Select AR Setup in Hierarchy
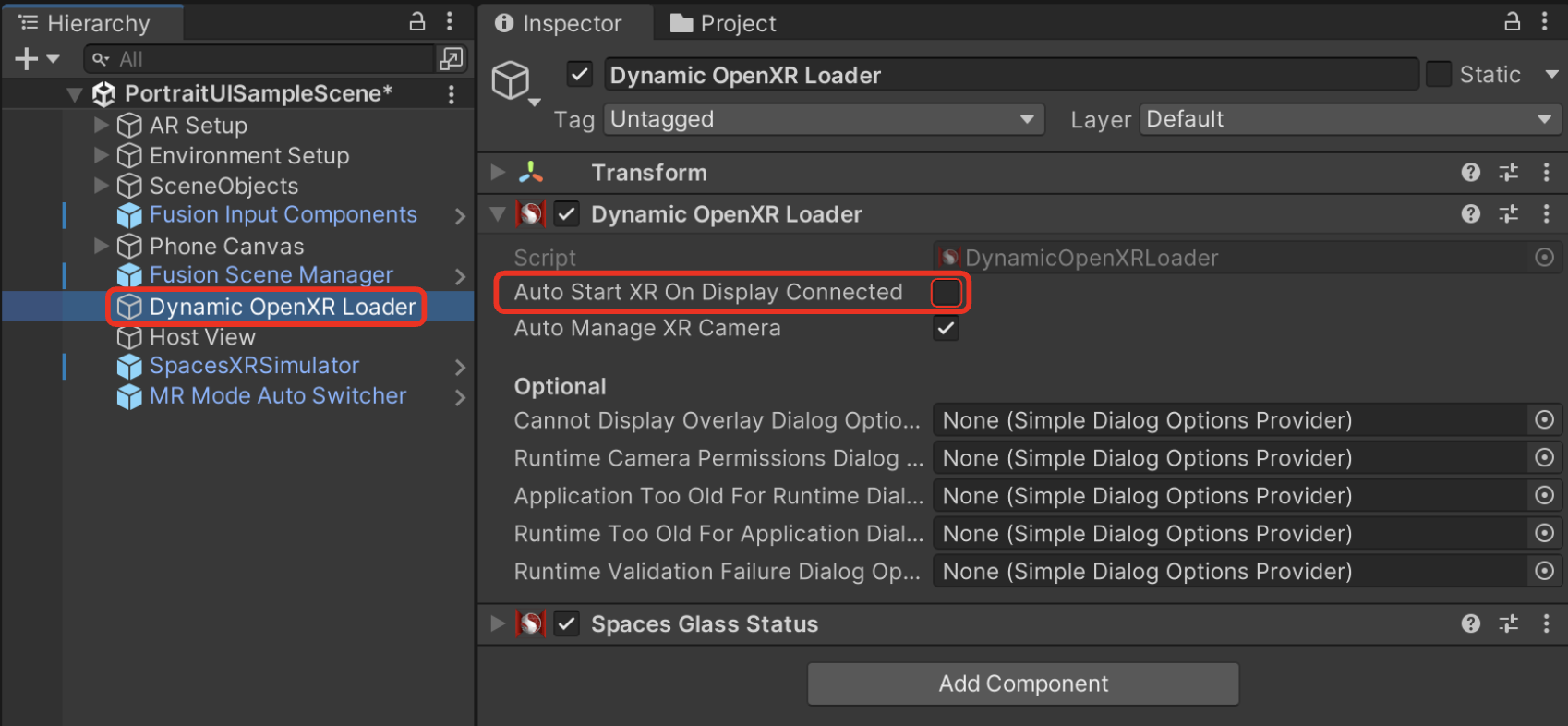This screenshot has width=1568, height=726. tap(198, 125)
